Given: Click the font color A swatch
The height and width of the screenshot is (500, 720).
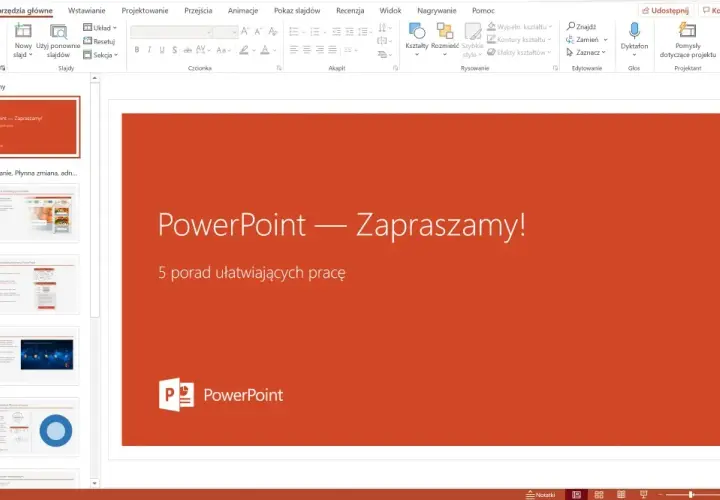Looking at the screenshot, I should tap(265, 50).
